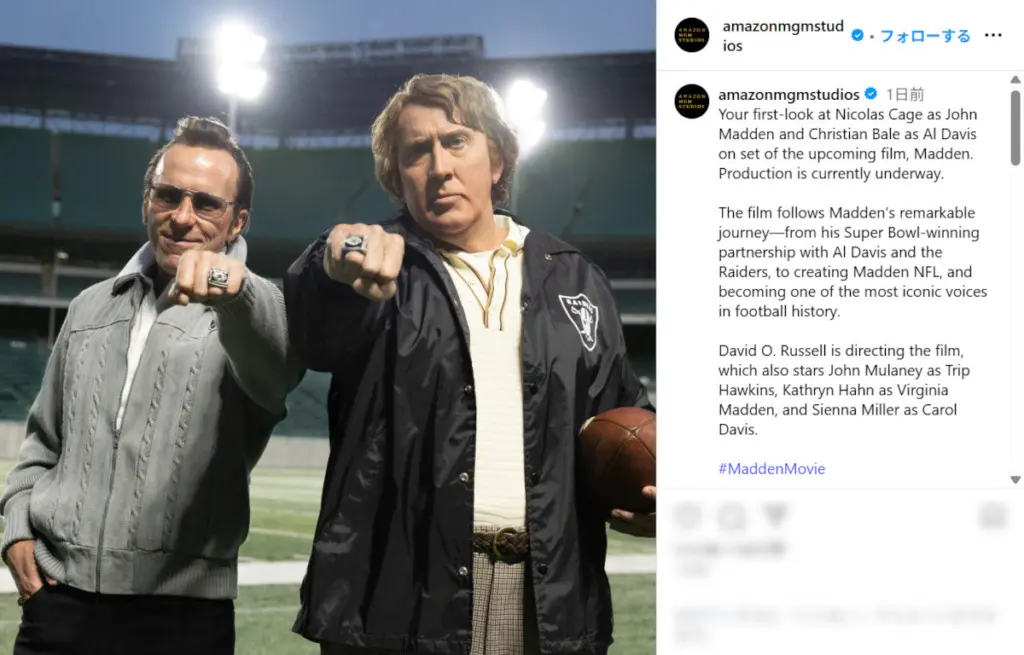Open the three-dot more options menu
Viewport: 1024px width, 655px height.
click(992, 35)
